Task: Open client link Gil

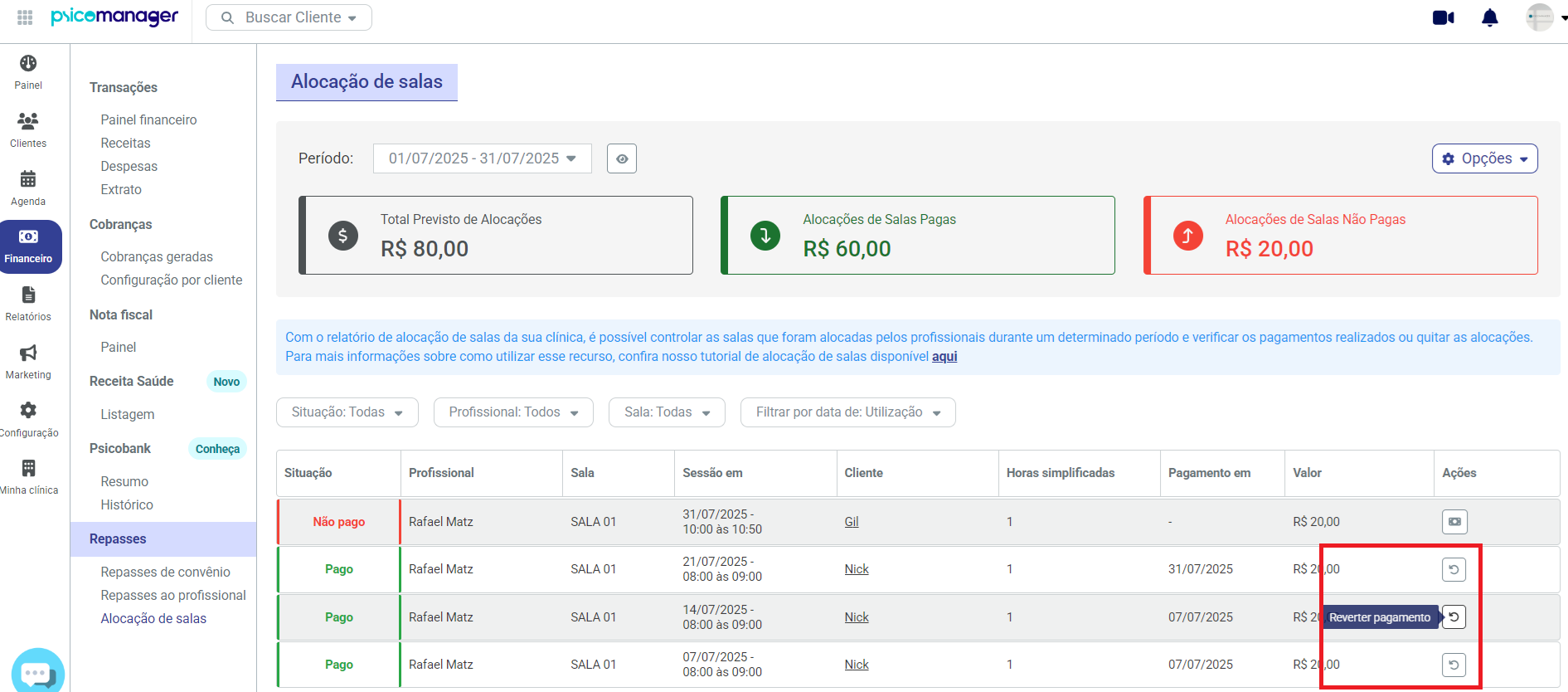Action: (x=852, y=522)
